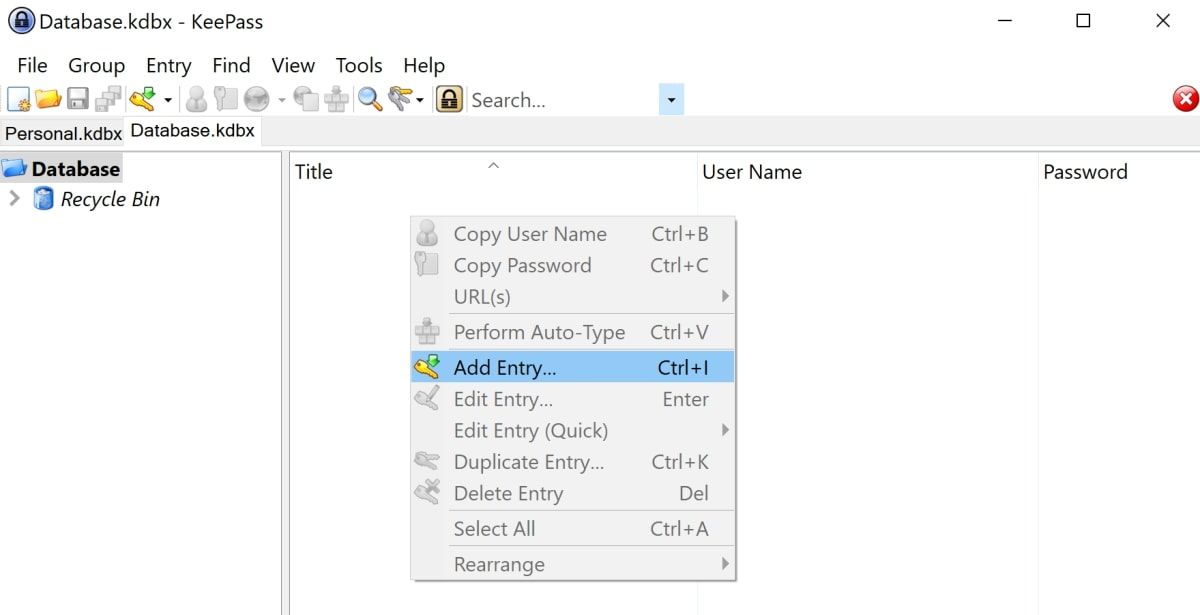Select All from the context menu

click(x=494, y=528)
